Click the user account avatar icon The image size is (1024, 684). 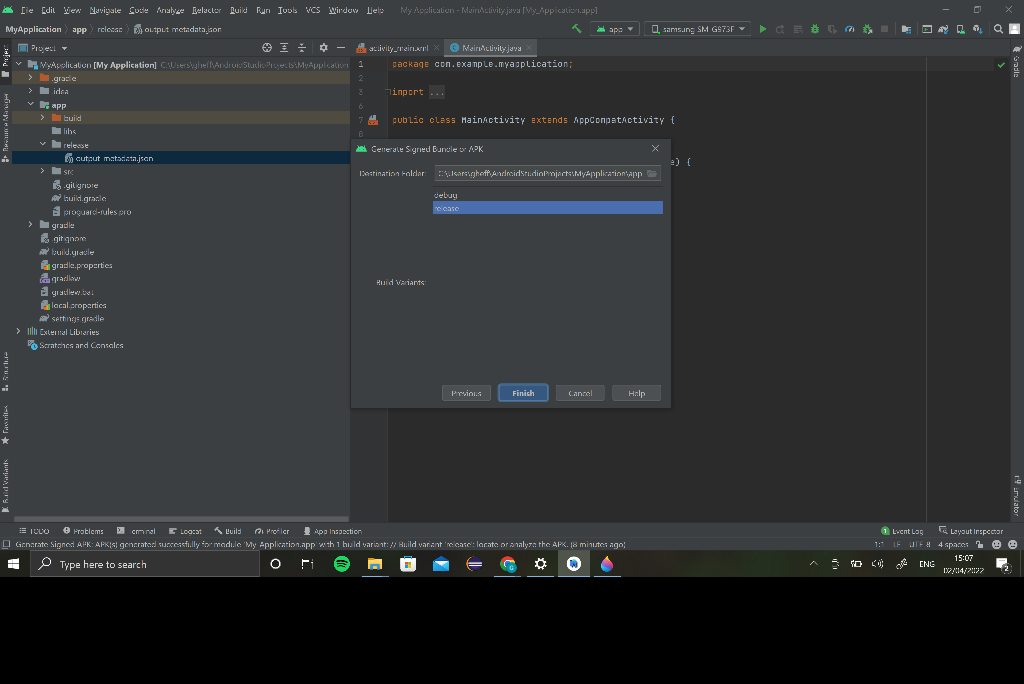pyautogui.click(x=1014, y=29)
